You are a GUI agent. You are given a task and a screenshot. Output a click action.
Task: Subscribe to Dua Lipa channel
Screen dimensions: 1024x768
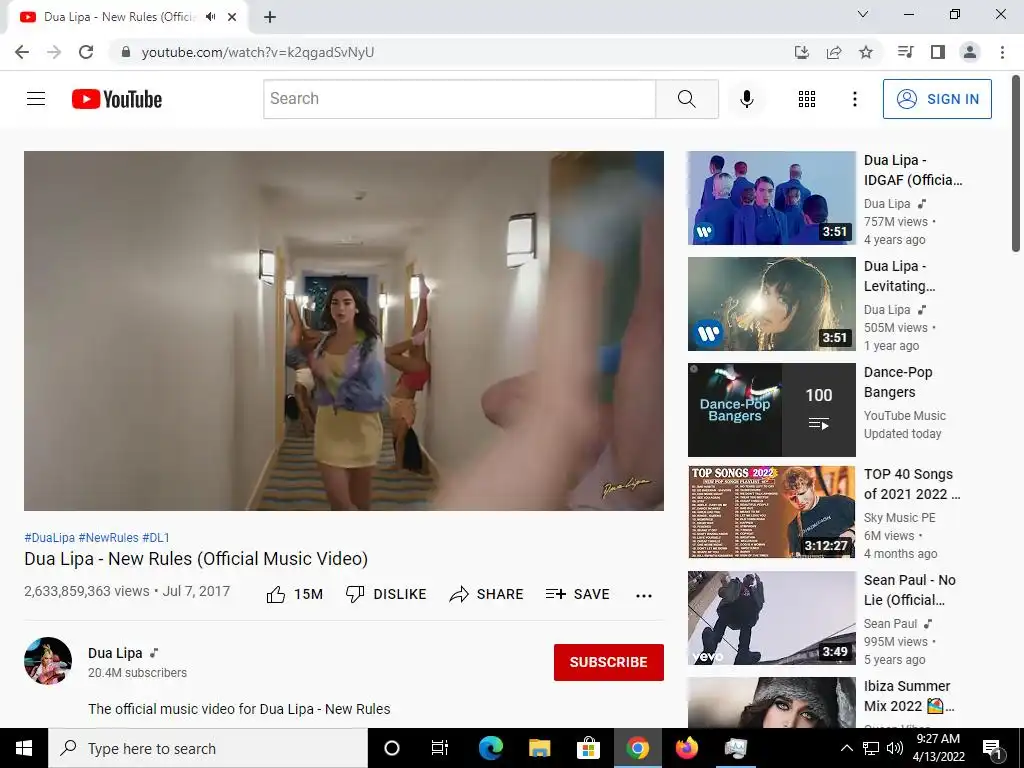609,662
